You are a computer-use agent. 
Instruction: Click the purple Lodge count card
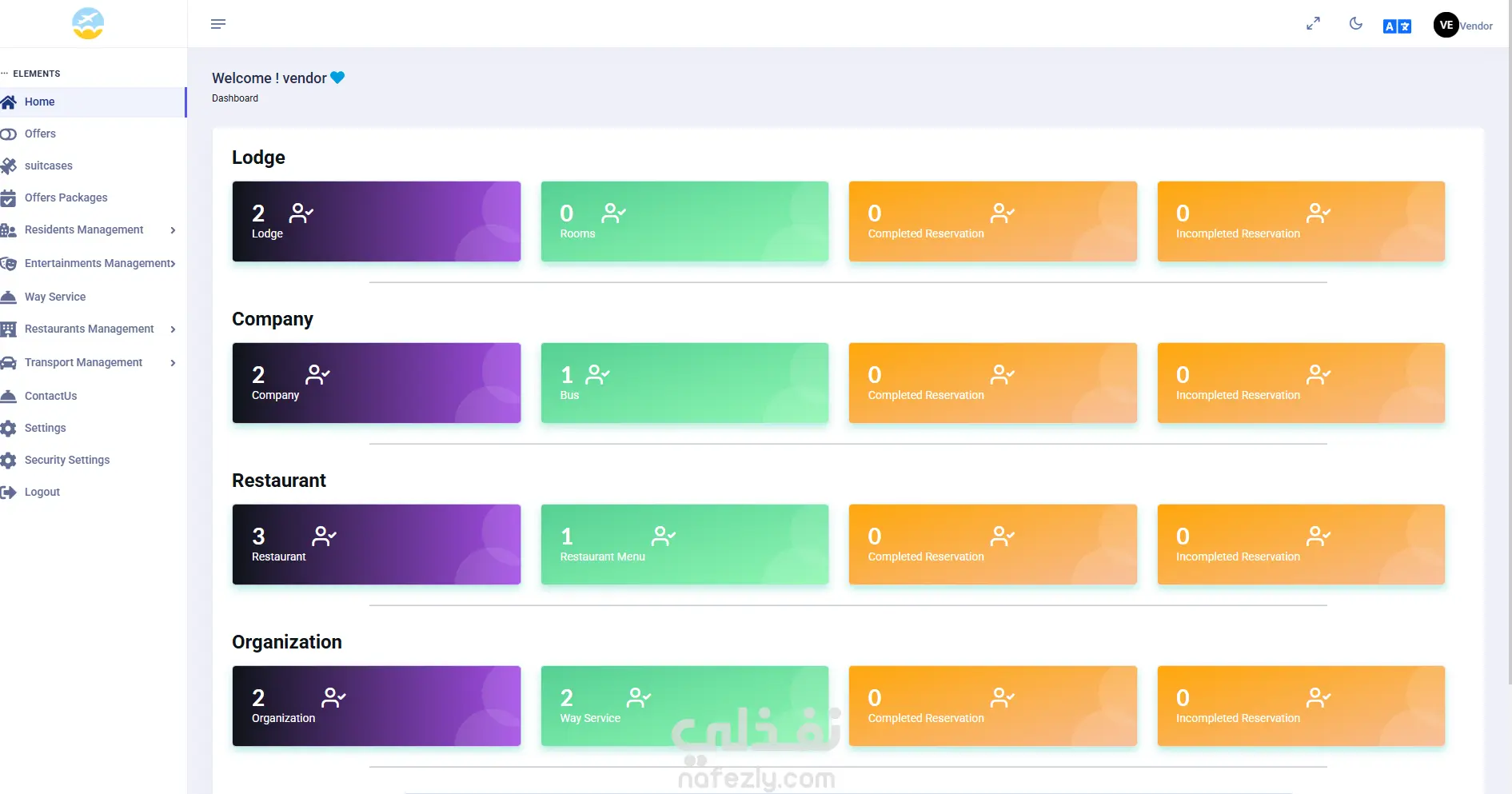377,221
